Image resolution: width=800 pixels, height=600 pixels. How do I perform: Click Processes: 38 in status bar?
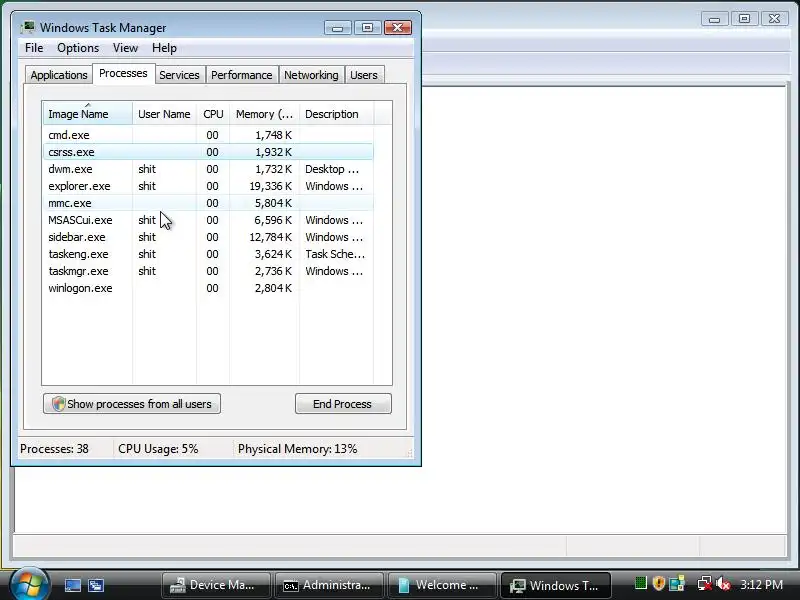click(x=54, y=449)
